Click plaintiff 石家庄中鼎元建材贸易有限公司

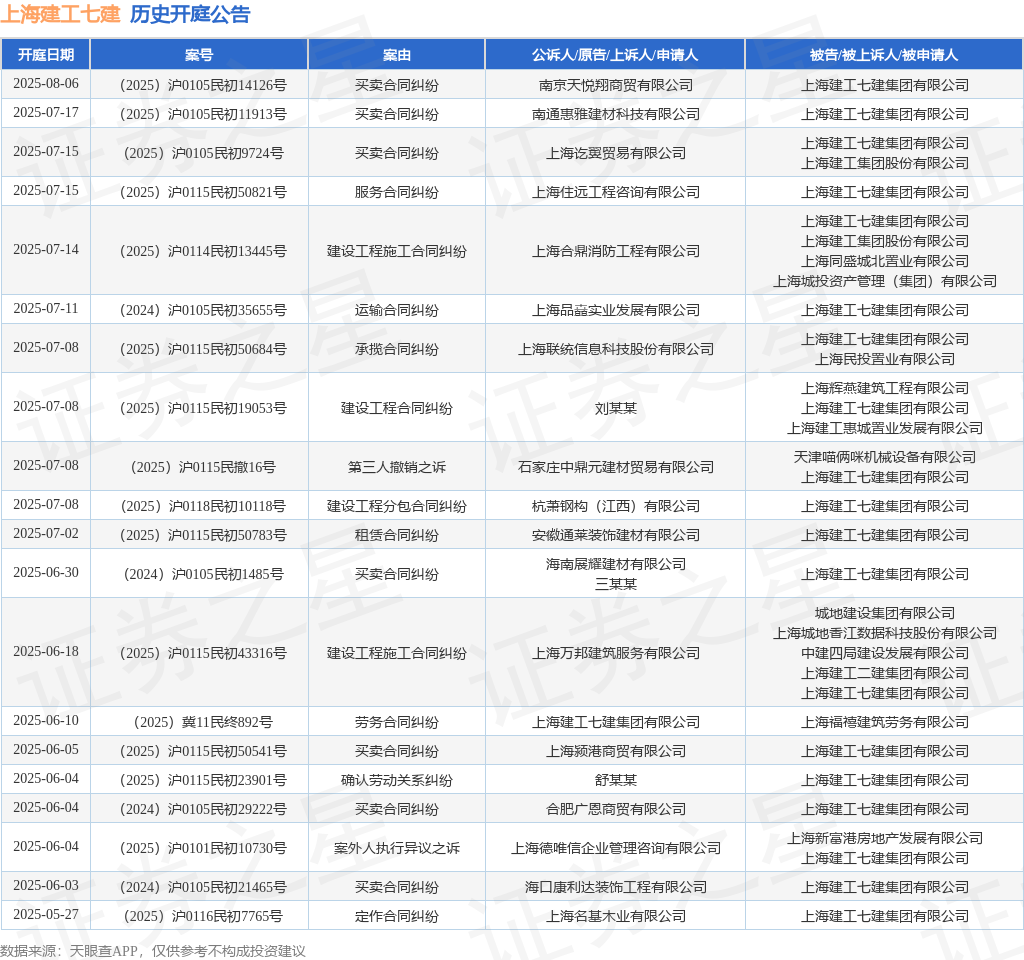point(615,468)
